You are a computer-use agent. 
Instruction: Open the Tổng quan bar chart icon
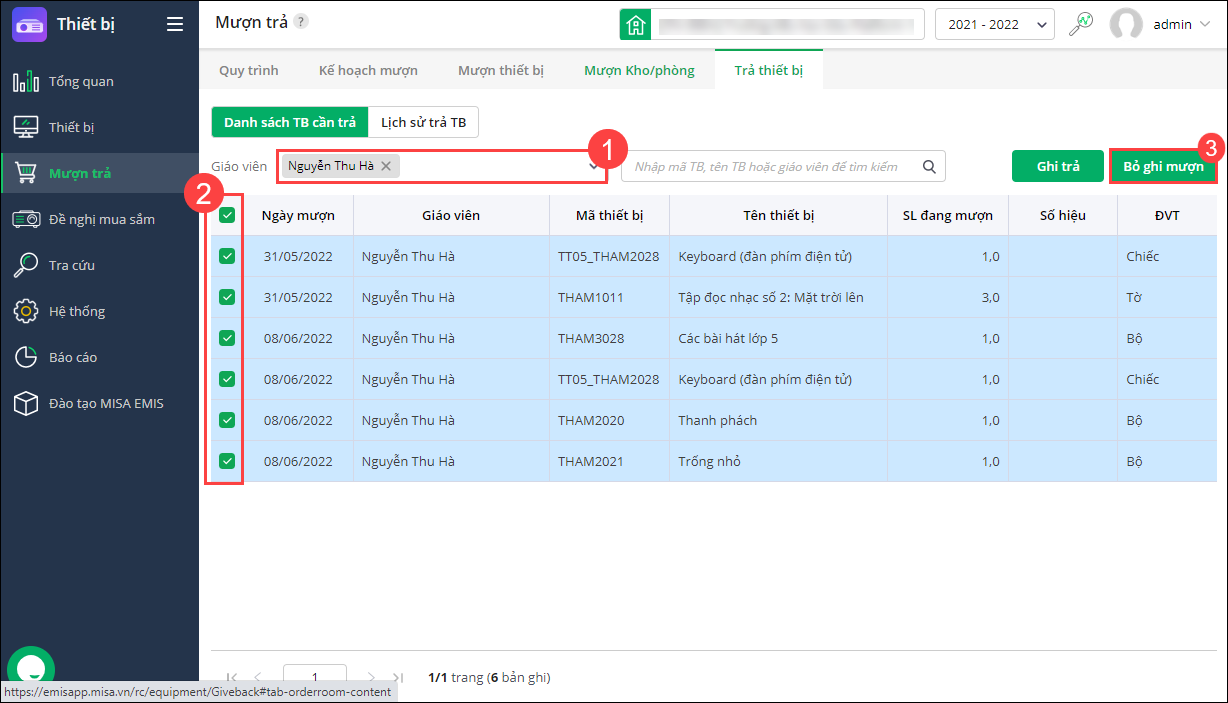point(26,81)
